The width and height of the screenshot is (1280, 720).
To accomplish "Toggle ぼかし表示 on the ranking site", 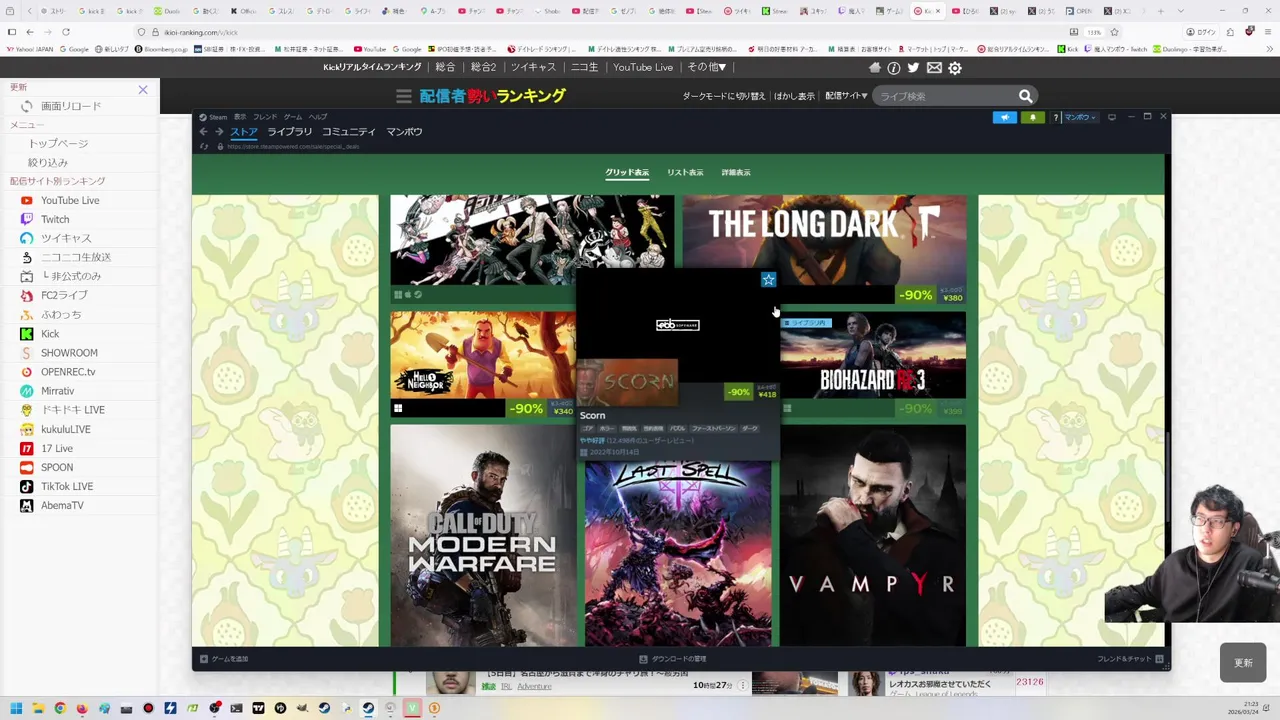I will tap(794, 96).
